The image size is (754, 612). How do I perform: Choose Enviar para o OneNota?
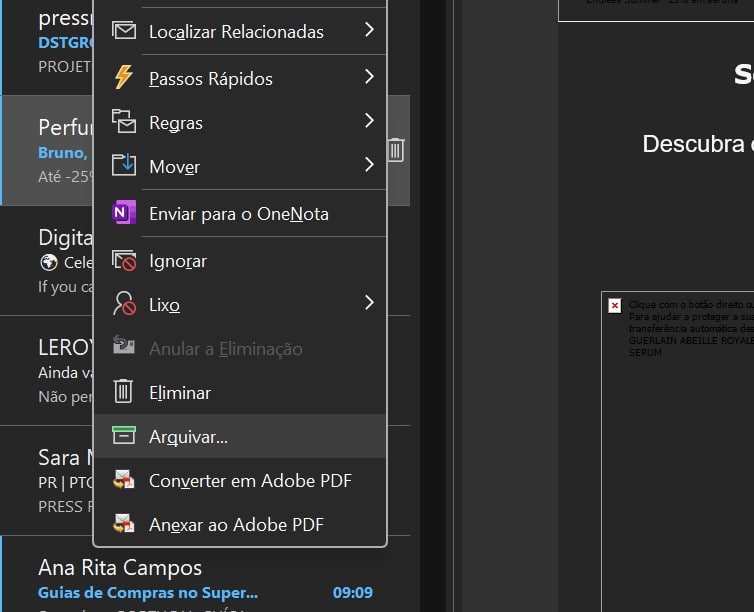pyautogui.click(x=240, y=213)
